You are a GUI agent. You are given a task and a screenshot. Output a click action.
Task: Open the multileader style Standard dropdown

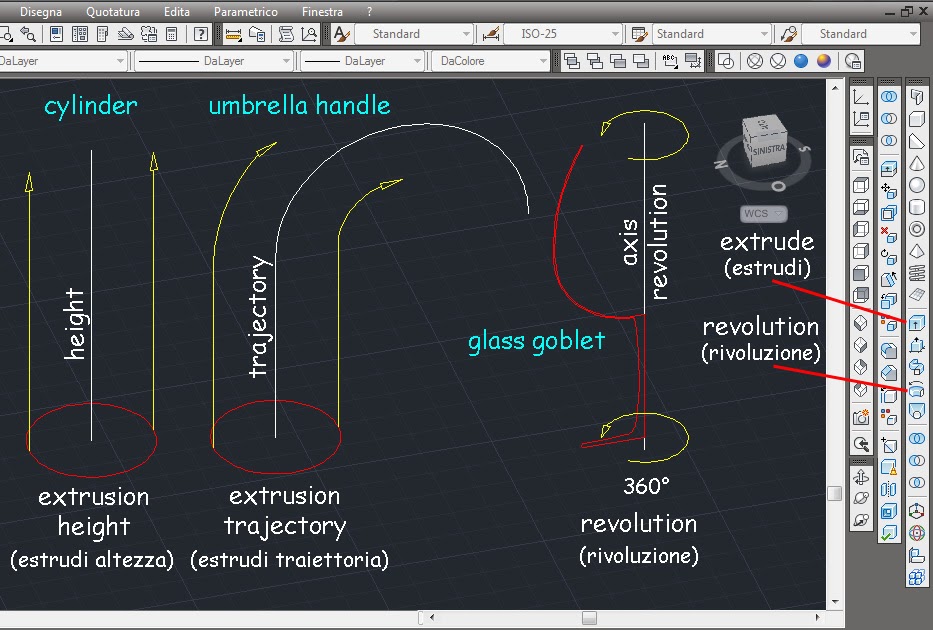[x=861, y=34]
